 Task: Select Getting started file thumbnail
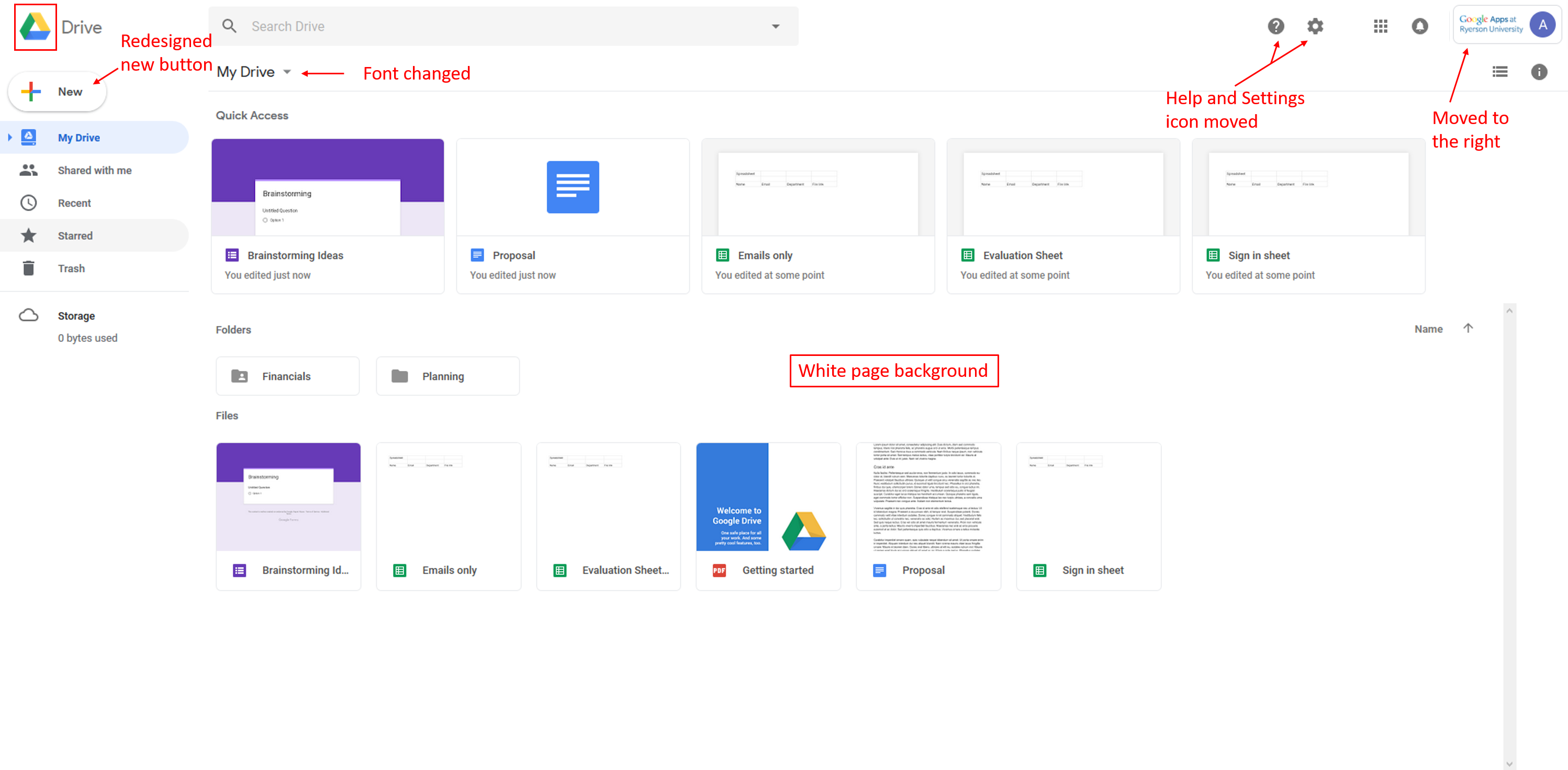tap(768, 497)
